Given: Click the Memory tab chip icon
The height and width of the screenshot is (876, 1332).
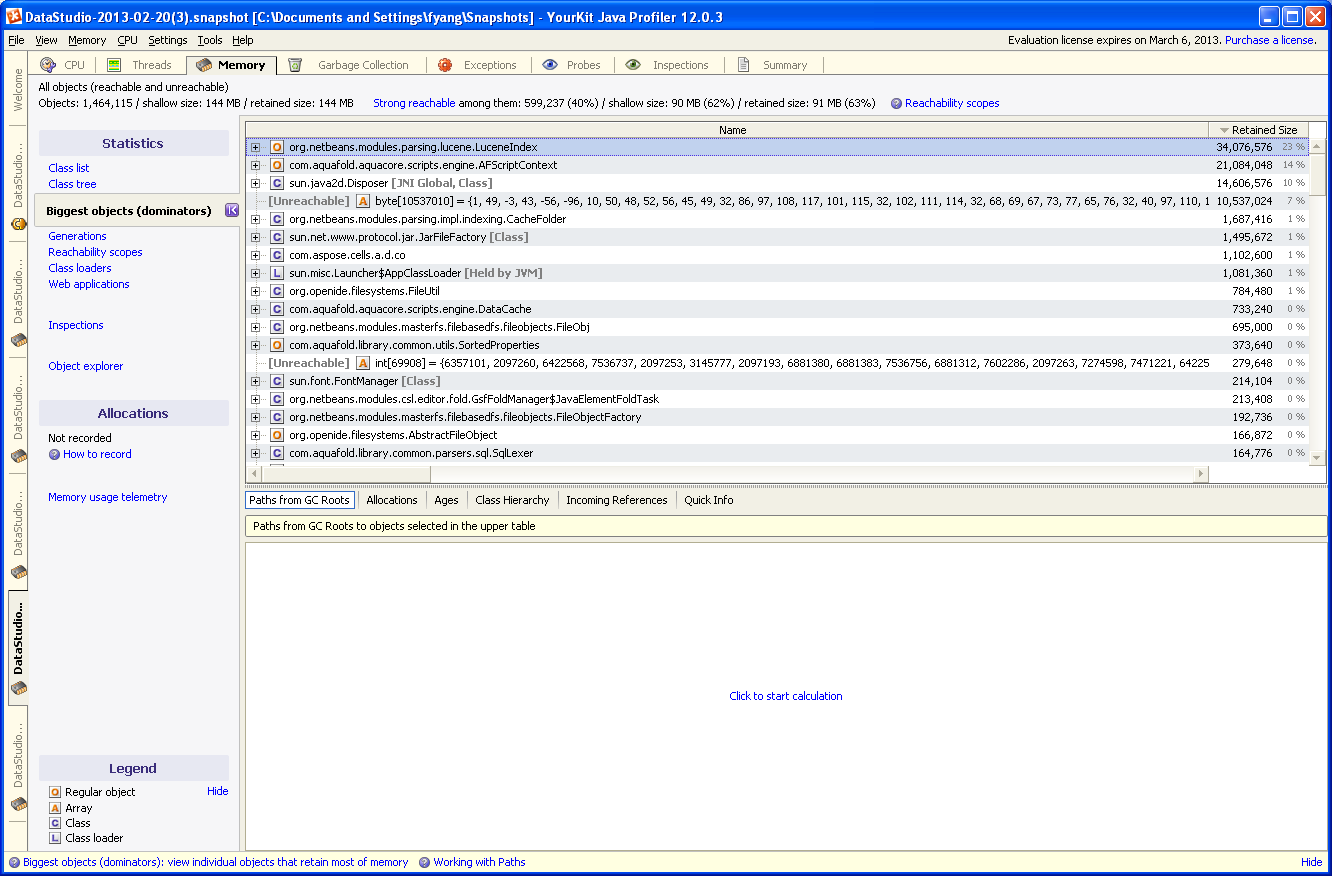Looking at the screenshot, I should [204, 65].
